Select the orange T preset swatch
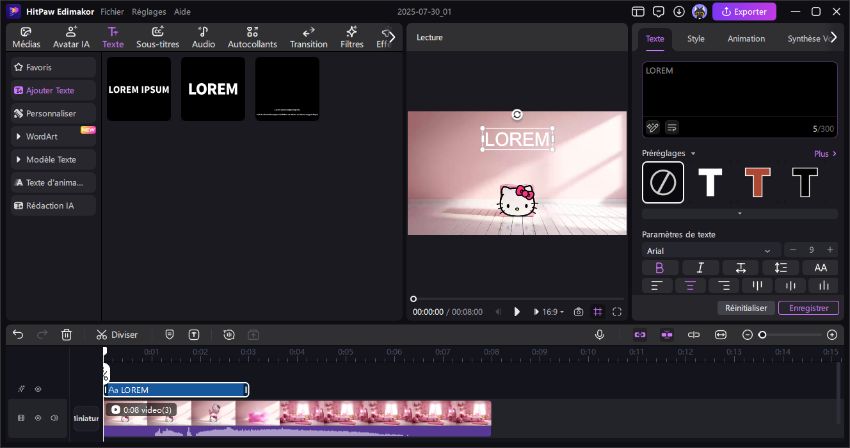The image size is (850, 448). [x=757, y=182]
